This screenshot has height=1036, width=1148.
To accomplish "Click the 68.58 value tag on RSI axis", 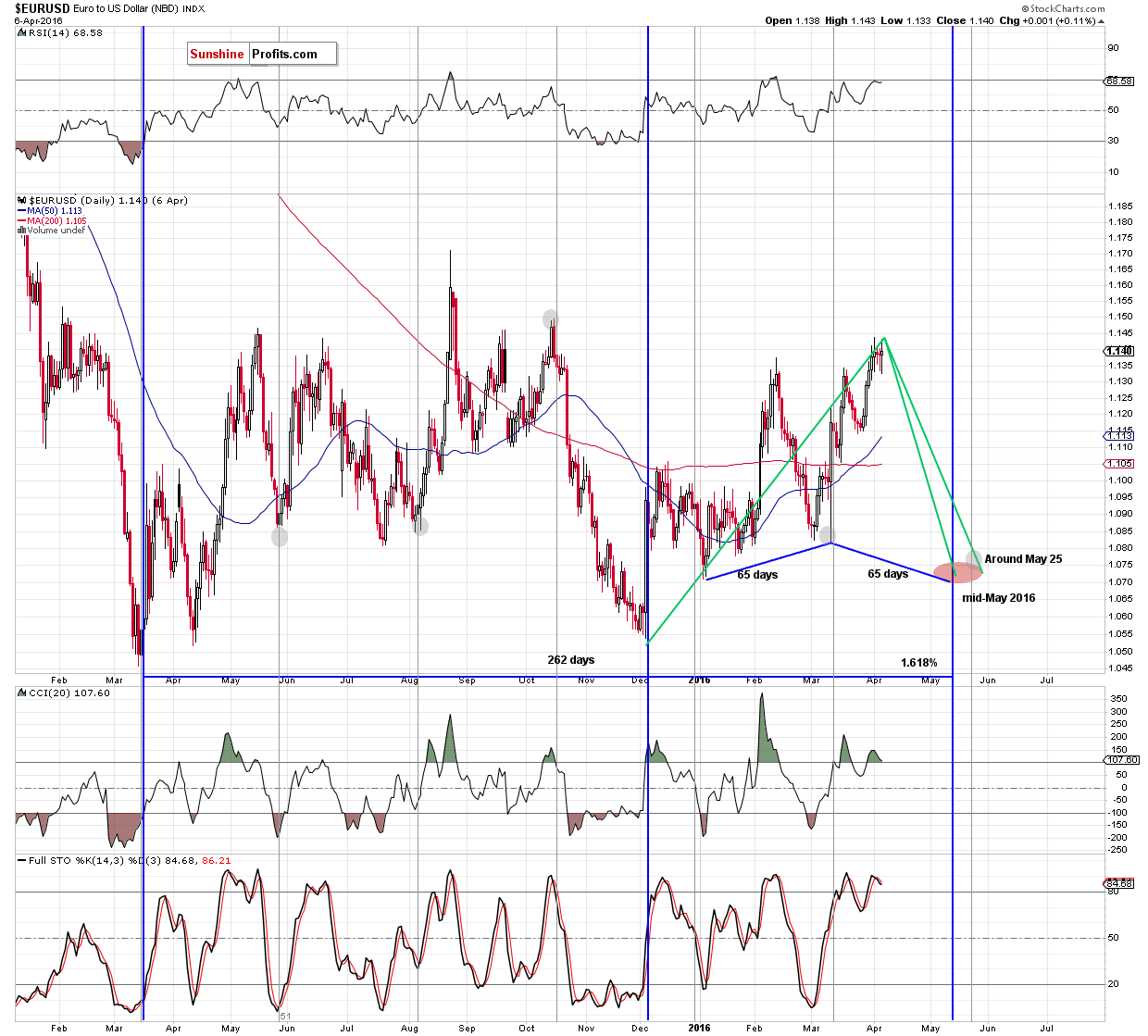I will 1120,81.
